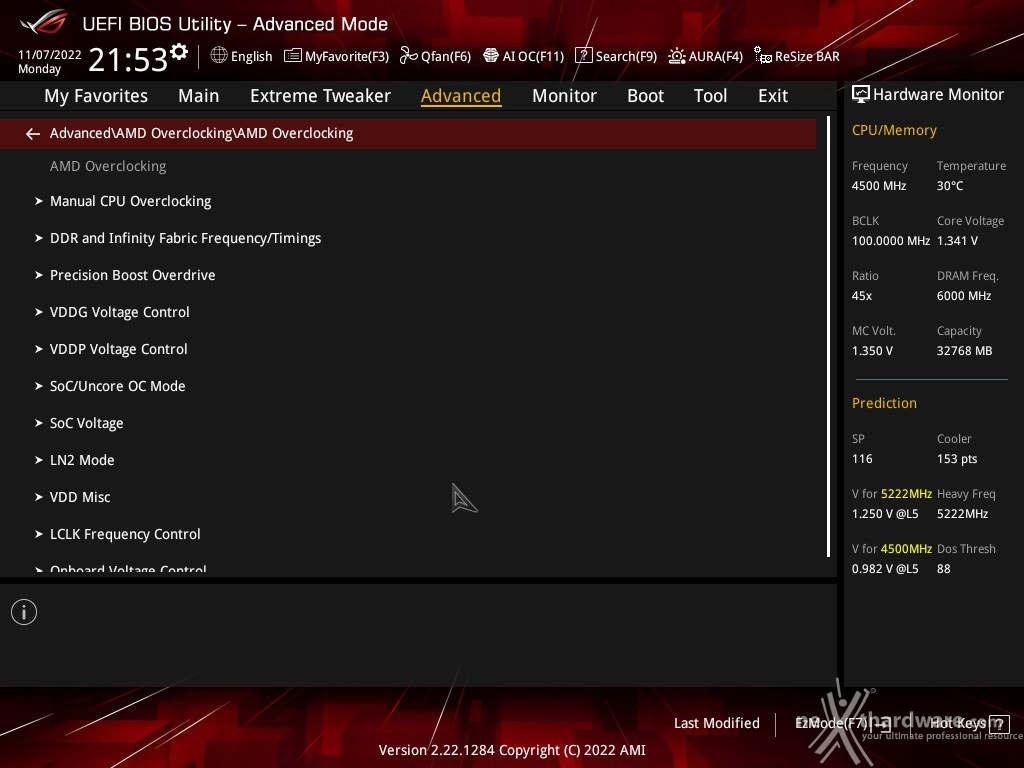
Task: Click the 153 pts cooler score
Action: pyautogui.click(x=957, y=458)
